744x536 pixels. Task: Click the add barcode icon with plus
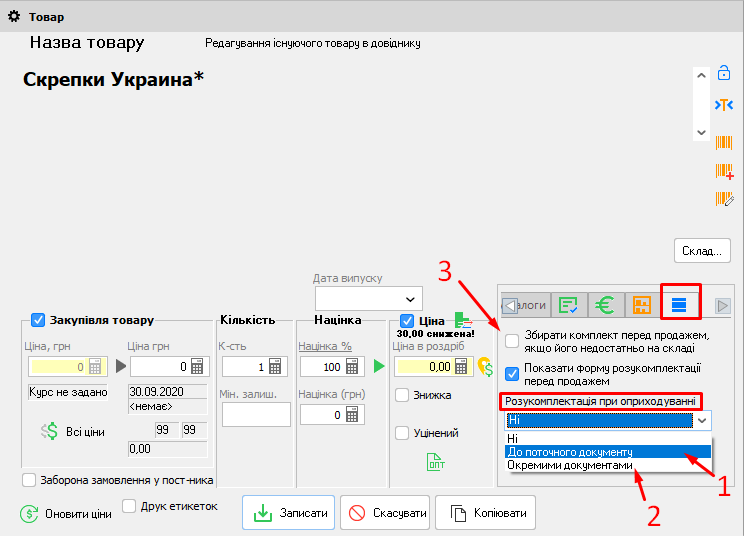[x=724, y=171]
